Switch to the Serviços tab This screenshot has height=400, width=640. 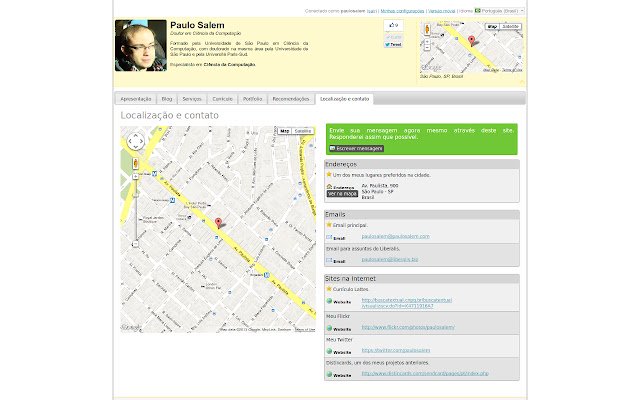coord(192,99)
